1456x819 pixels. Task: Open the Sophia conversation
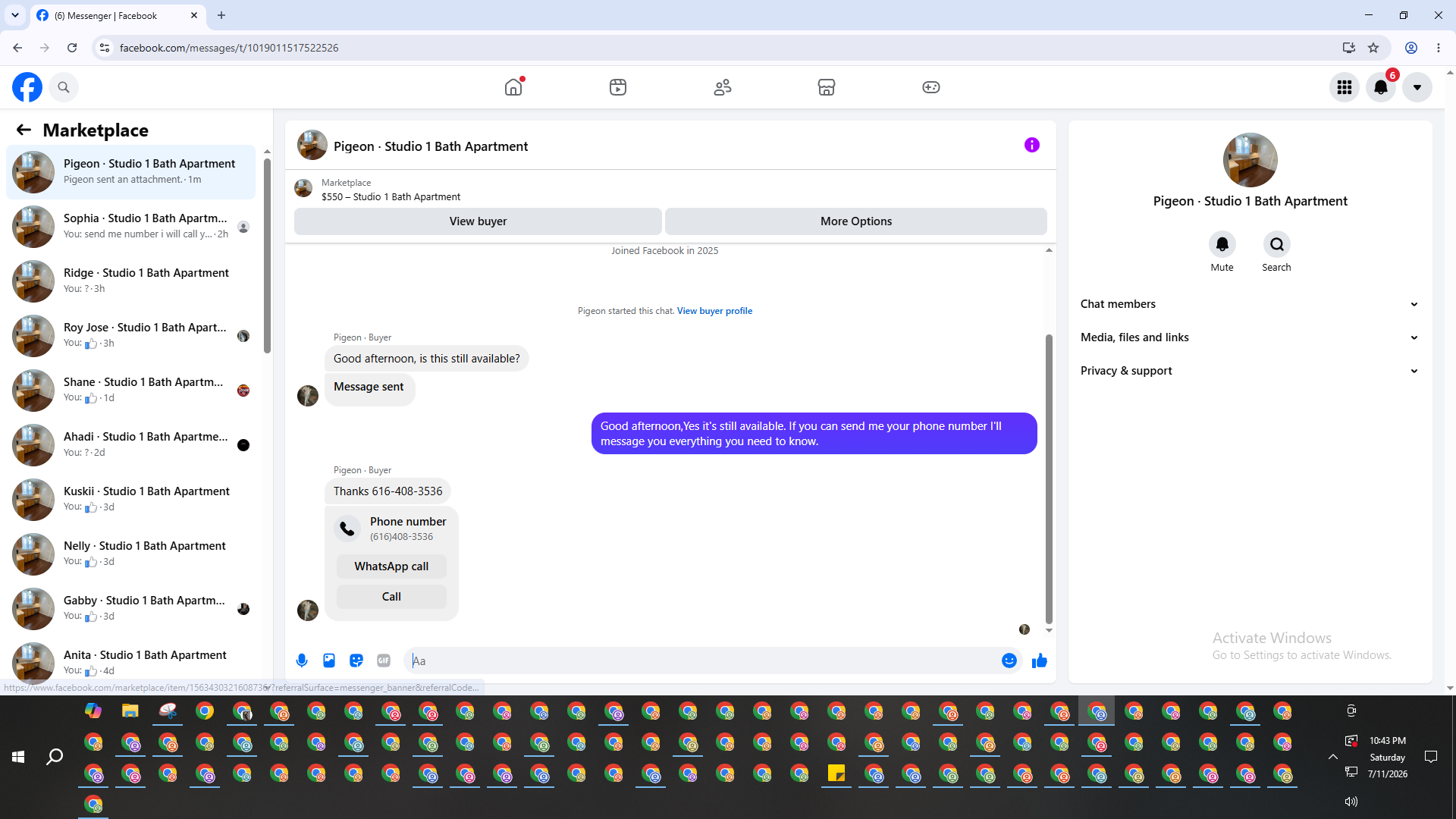click(131, 227)
